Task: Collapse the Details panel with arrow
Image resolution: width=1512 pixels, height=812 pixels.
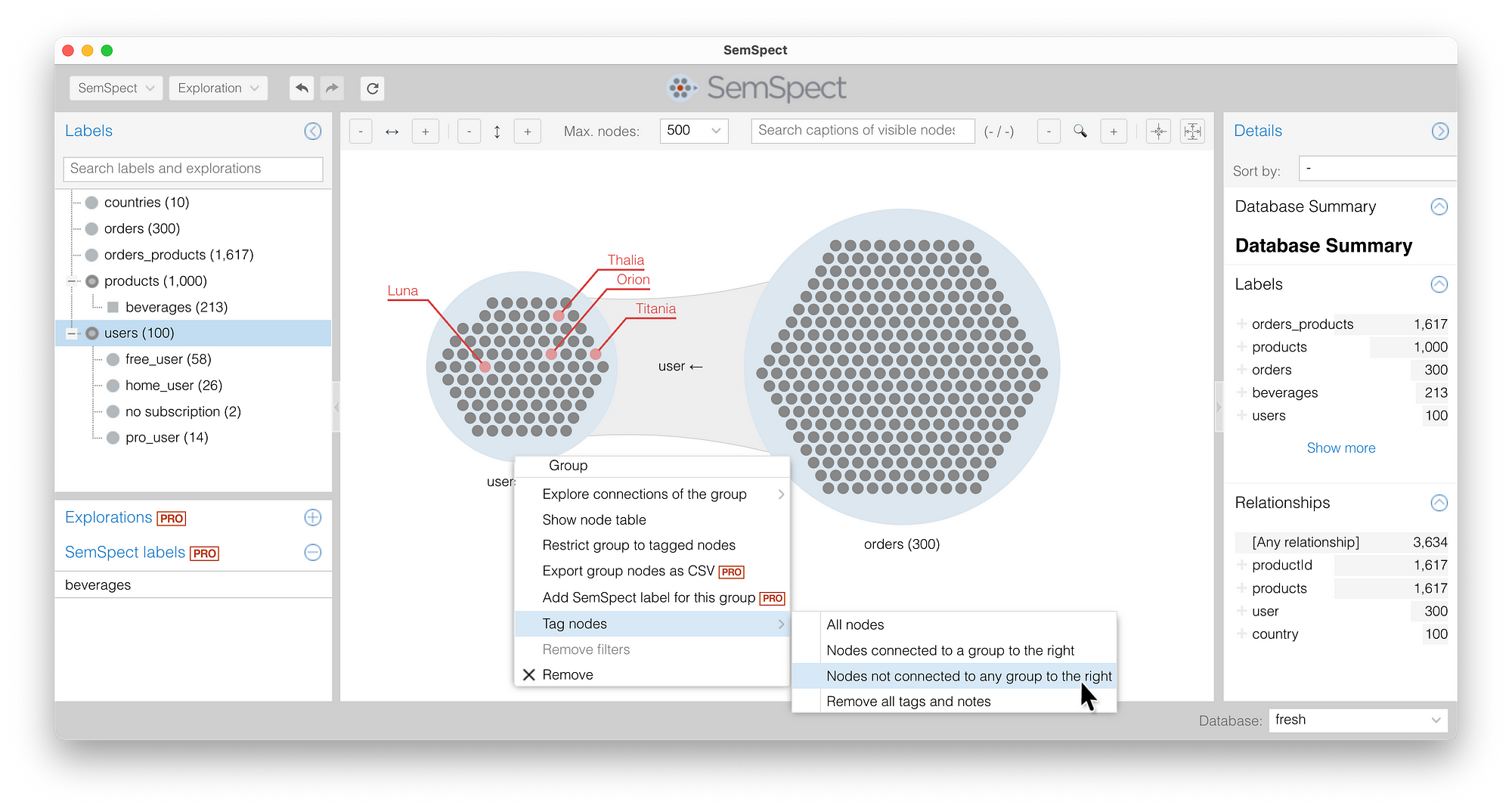Action: pyautogui.click(x=1439, y=131)
